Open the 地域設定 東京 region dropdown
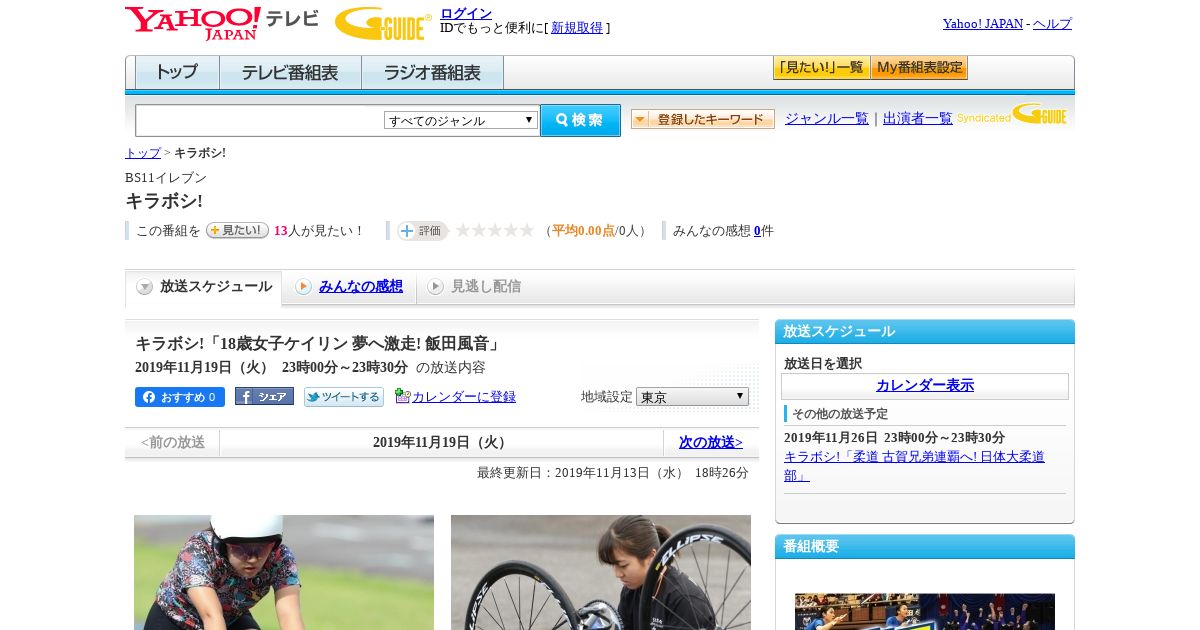1200x630 pixels. pos(692,397)
